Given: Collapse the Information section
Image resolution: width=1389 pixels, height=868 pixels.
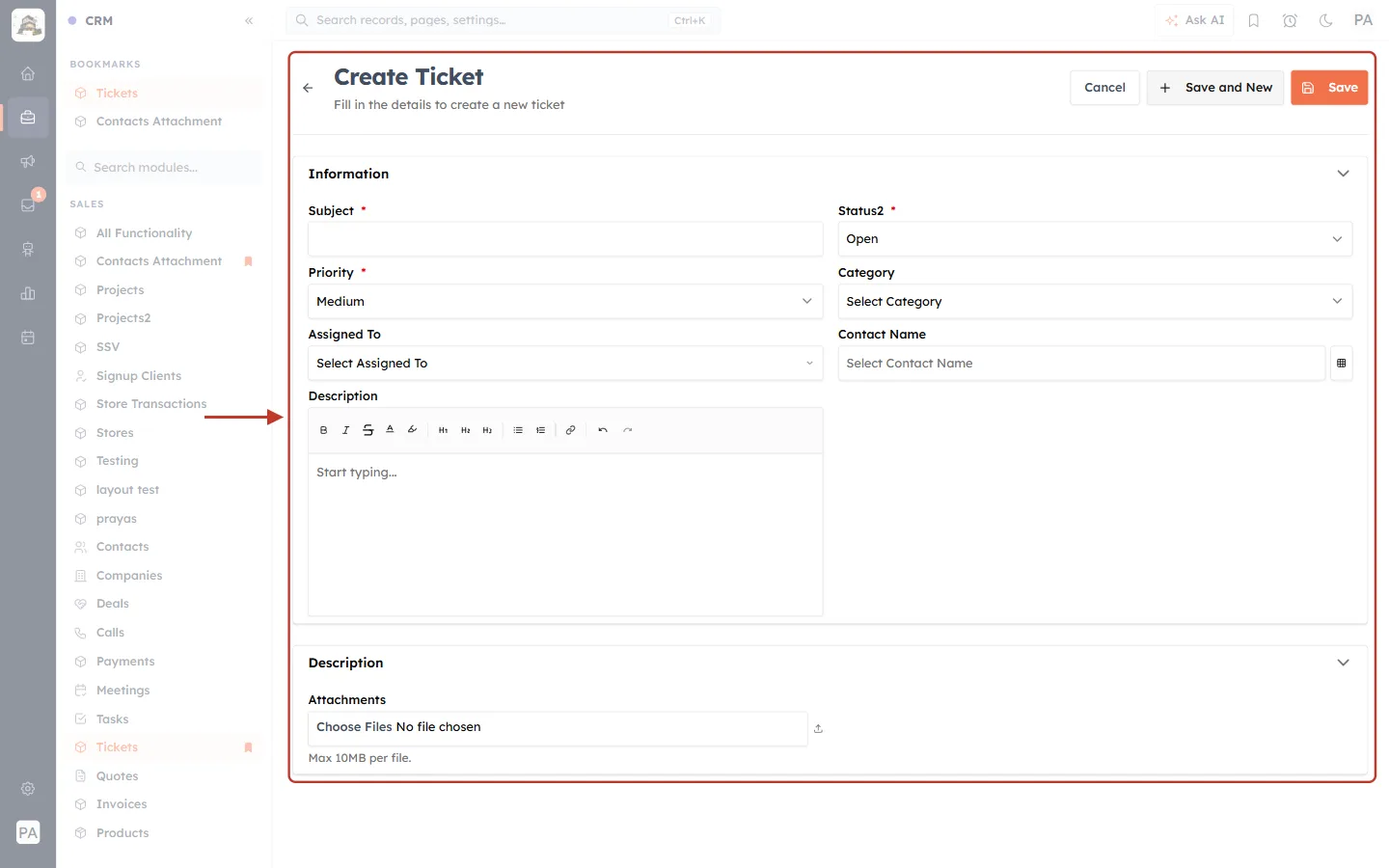Looking at the screenshot, I should click(x=1343, y=174).
